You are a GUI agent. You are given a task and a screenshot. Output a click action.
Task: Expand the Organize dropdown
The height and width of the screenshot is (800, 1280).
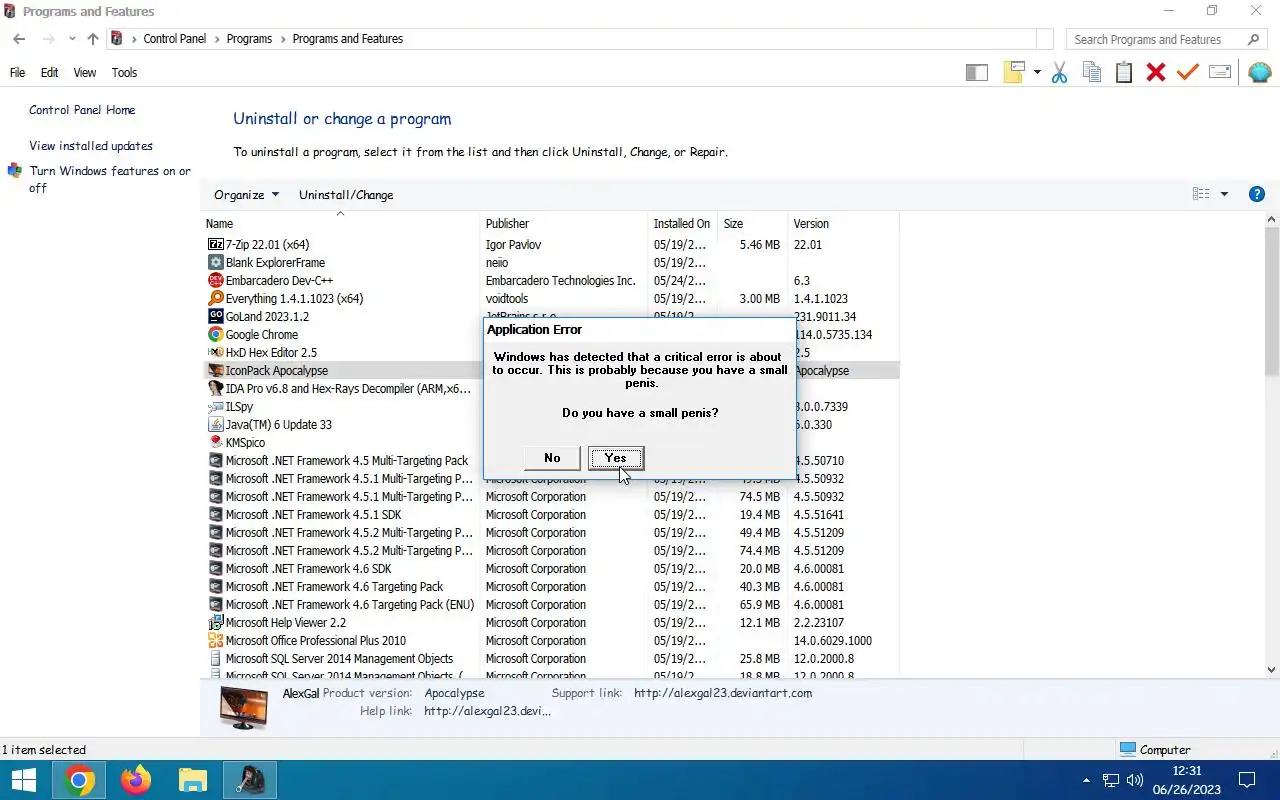tap(246, 194)
